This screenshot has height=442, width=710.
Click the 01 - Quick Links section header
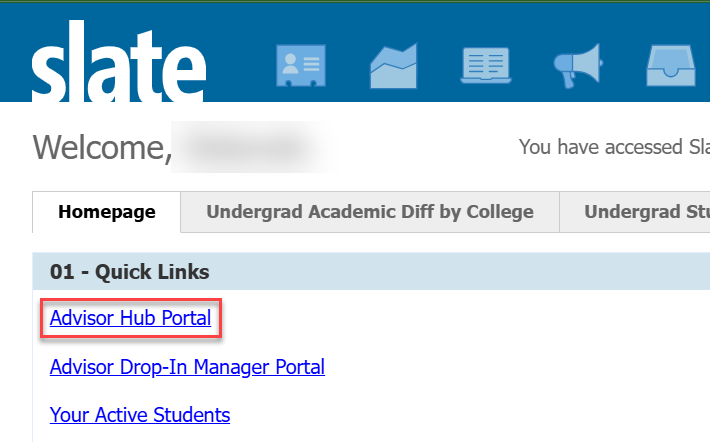130,272
